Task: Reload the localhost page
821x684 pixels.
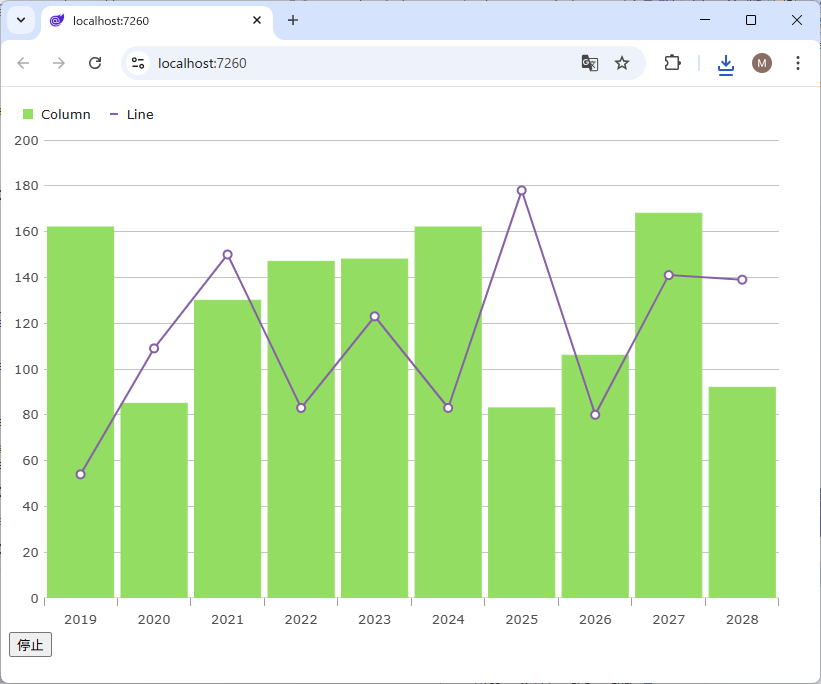Action: coord(95,63)
